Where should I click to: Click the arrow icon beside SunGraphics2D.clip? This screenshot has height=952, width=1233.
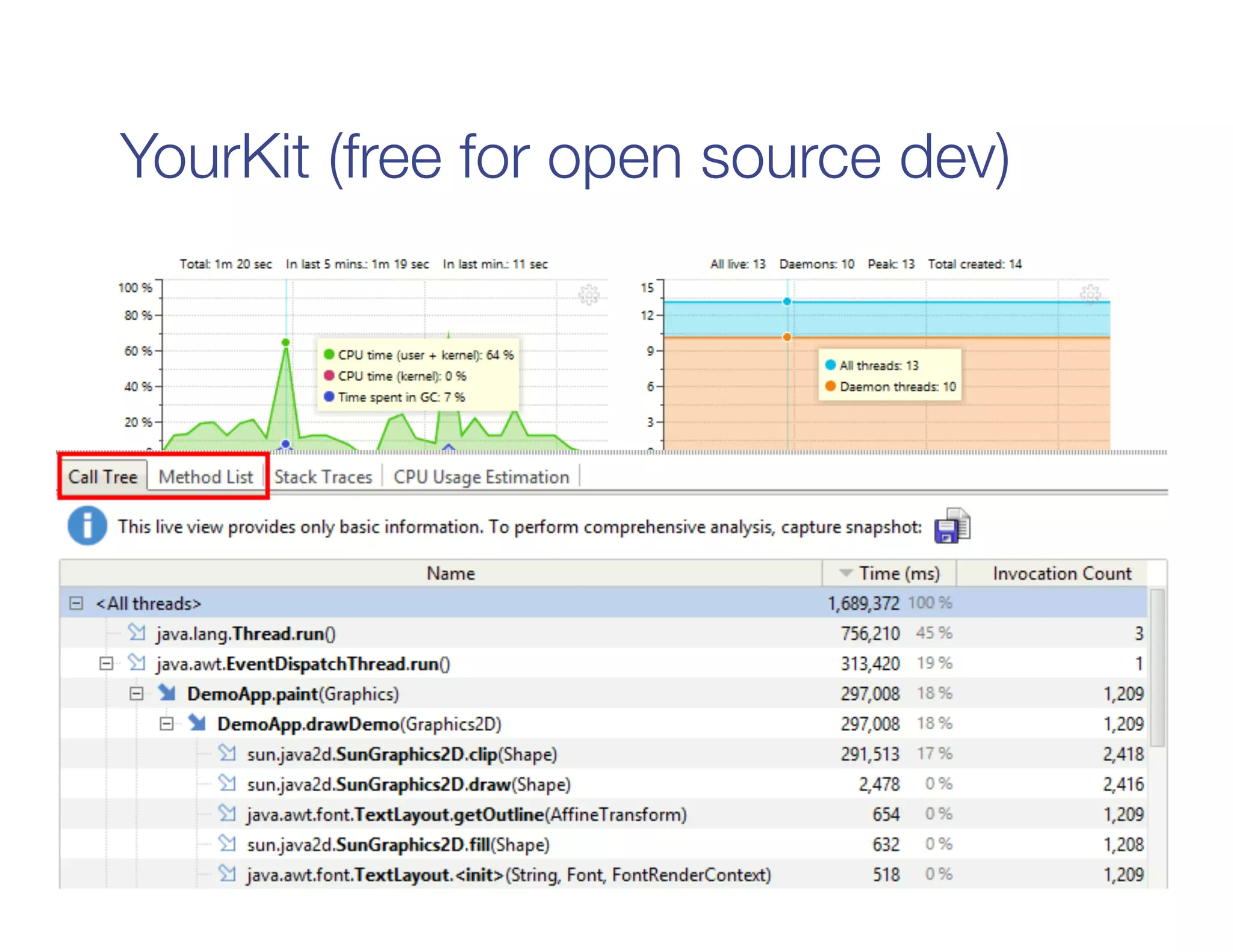point(227,752)
